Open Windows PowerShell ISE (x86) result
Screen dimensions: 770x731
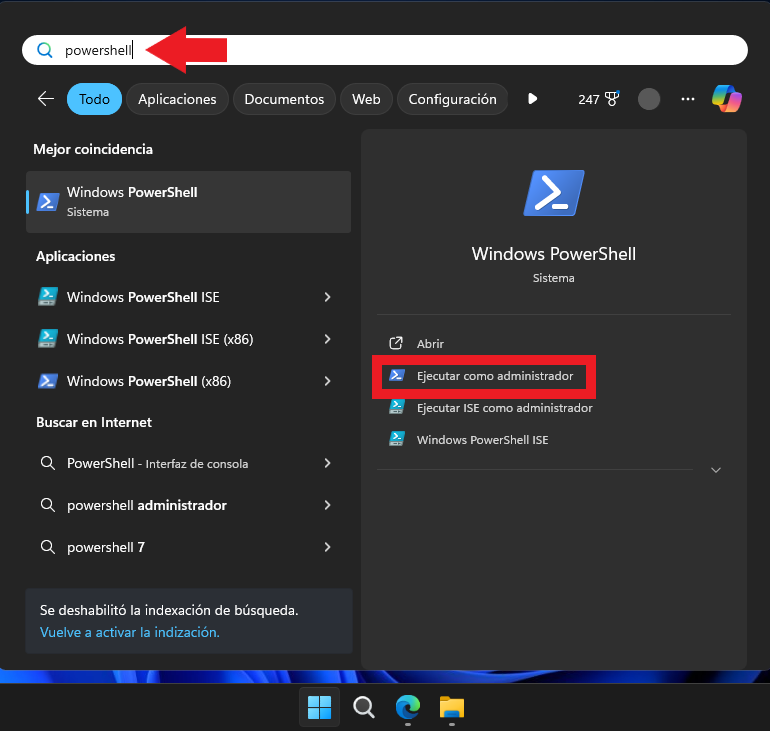point(160,339)
